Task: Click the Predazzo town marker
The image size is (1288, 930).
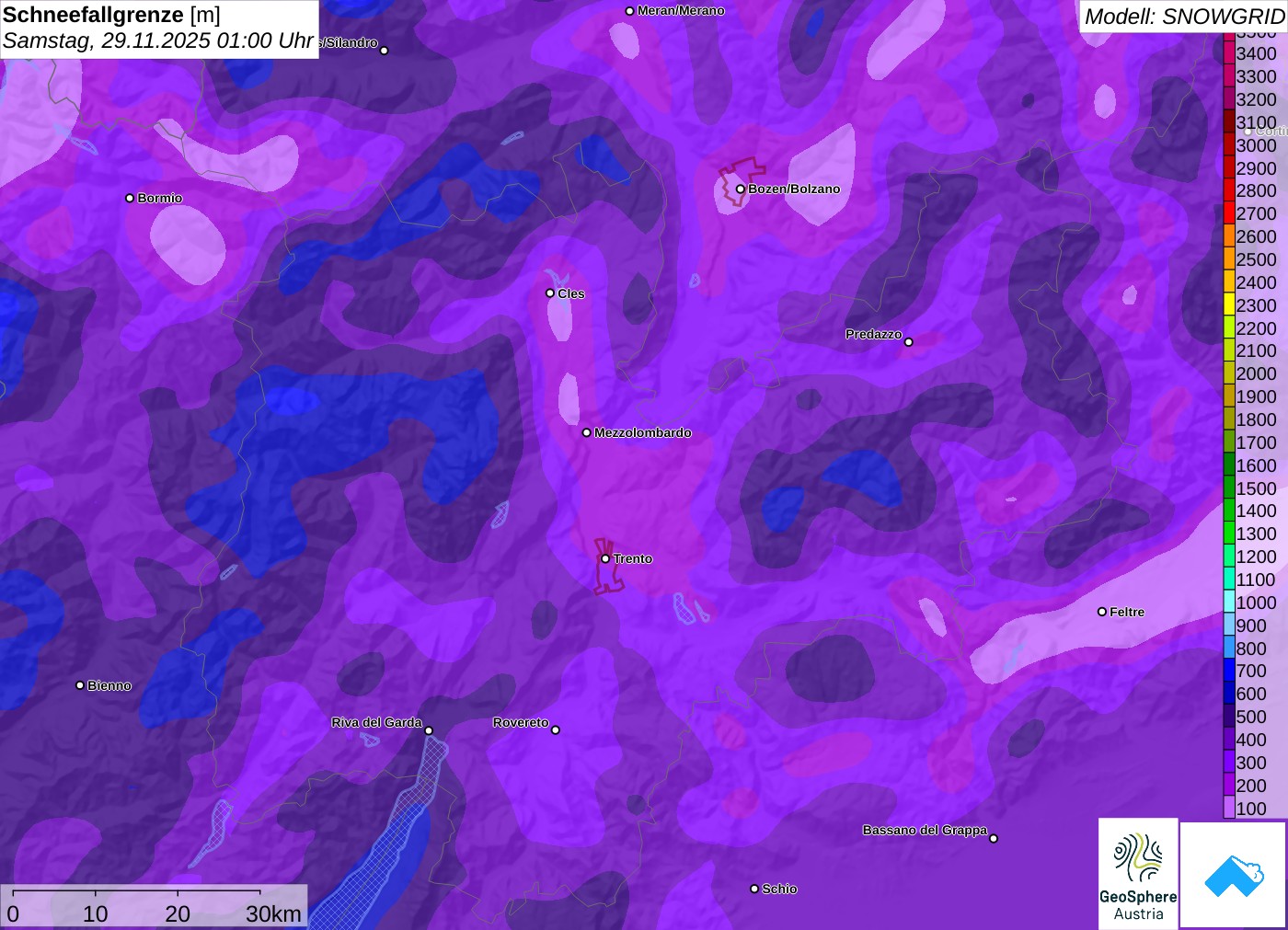Action: [909, 342]
